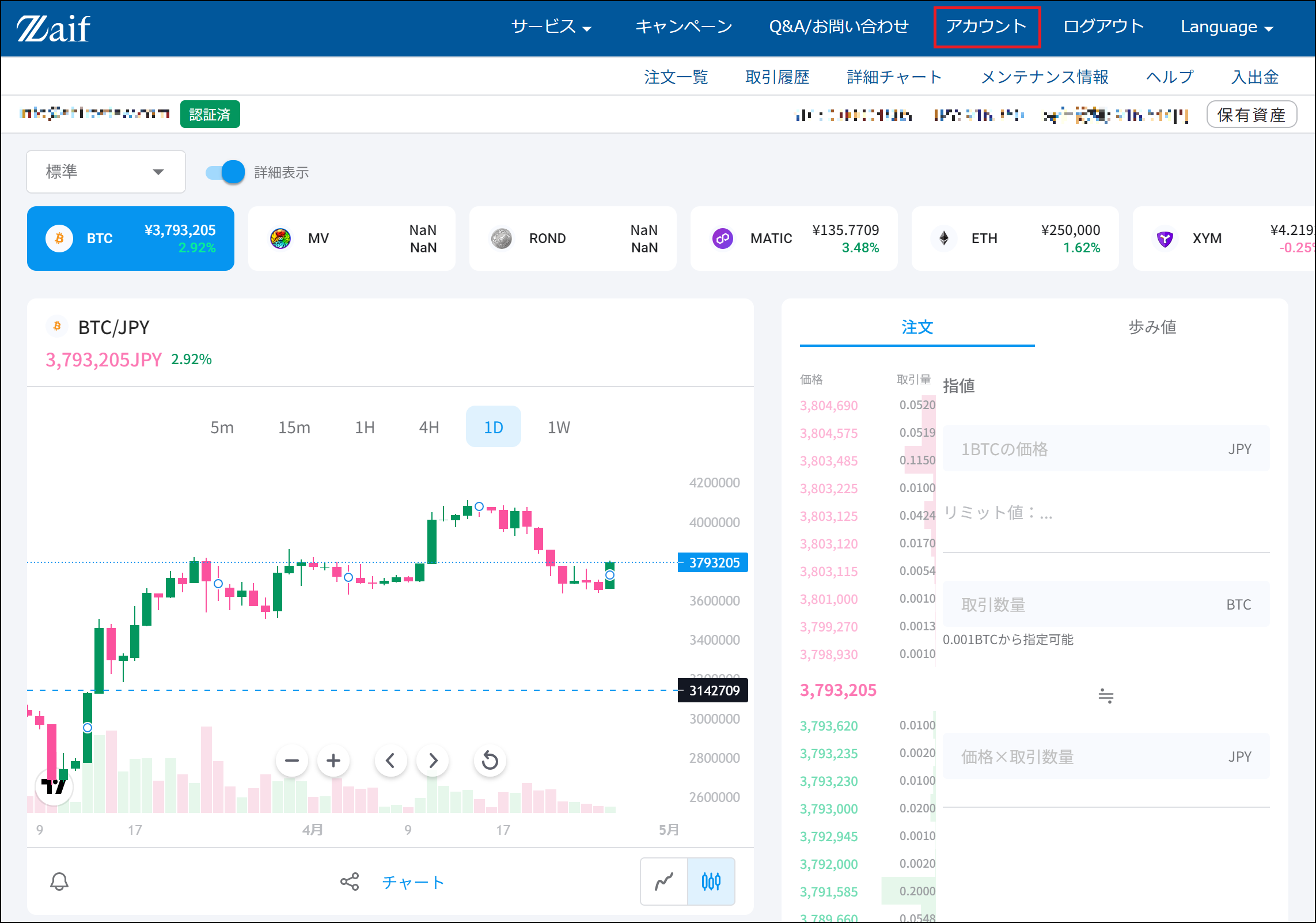
Task: Click ask price 3,798,930 in order book
Action: 829,655
